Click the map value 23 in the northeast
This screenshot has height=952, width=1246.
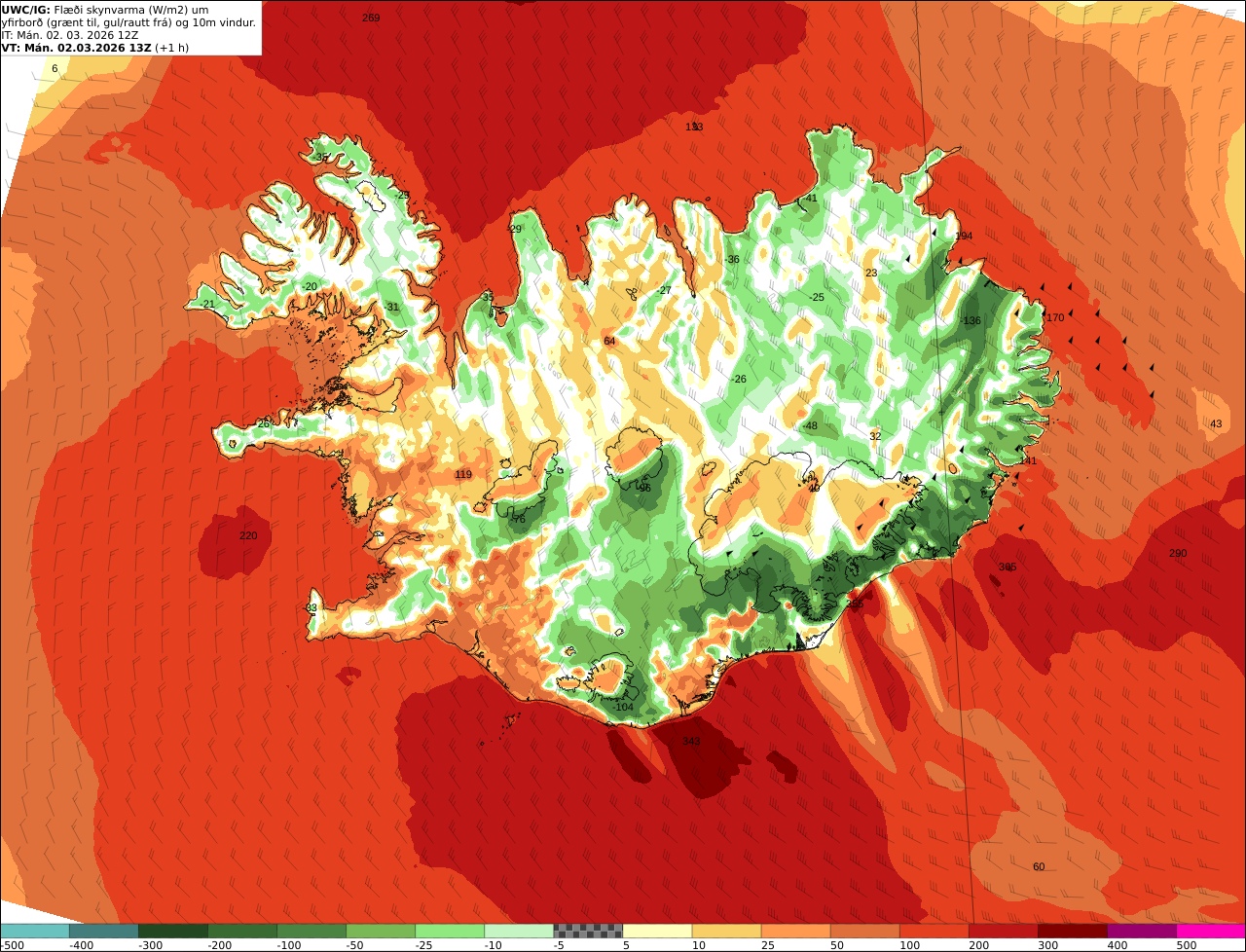871,273
